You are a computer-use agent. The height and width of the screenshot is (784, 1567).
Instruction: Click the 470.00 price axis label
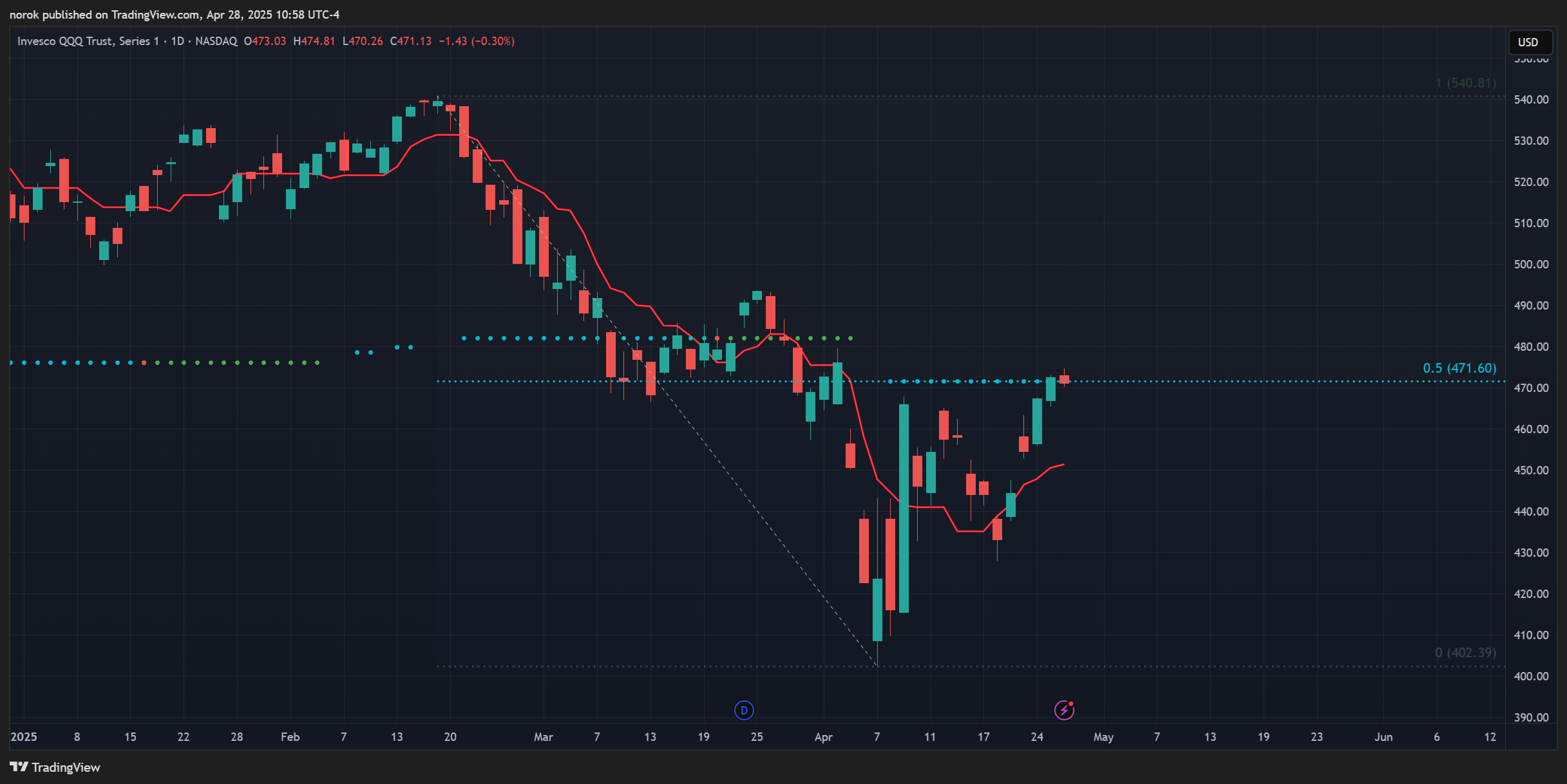(1532, 388)
